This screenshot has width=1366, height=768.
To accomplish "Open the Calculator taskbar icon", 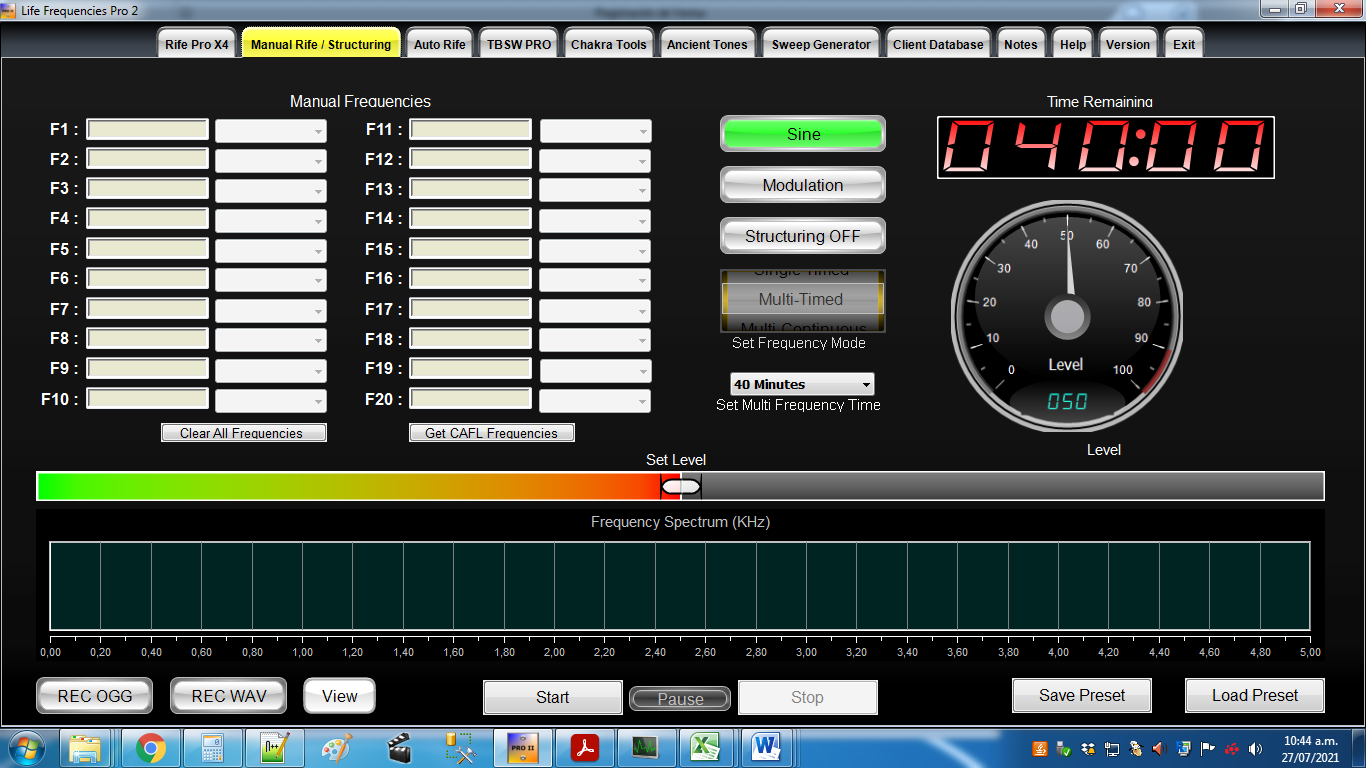I will click(212, 747).
